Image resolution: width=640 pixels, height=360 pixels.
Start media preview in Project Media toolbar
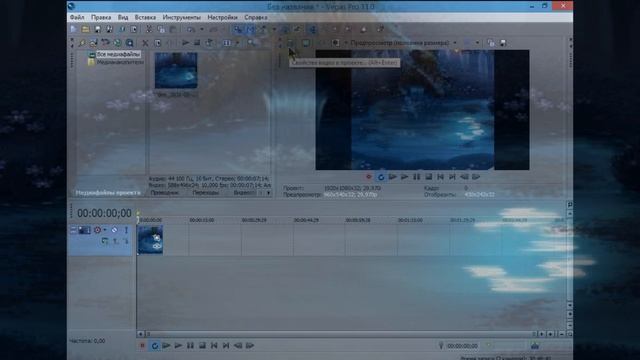tap(185, 42)
